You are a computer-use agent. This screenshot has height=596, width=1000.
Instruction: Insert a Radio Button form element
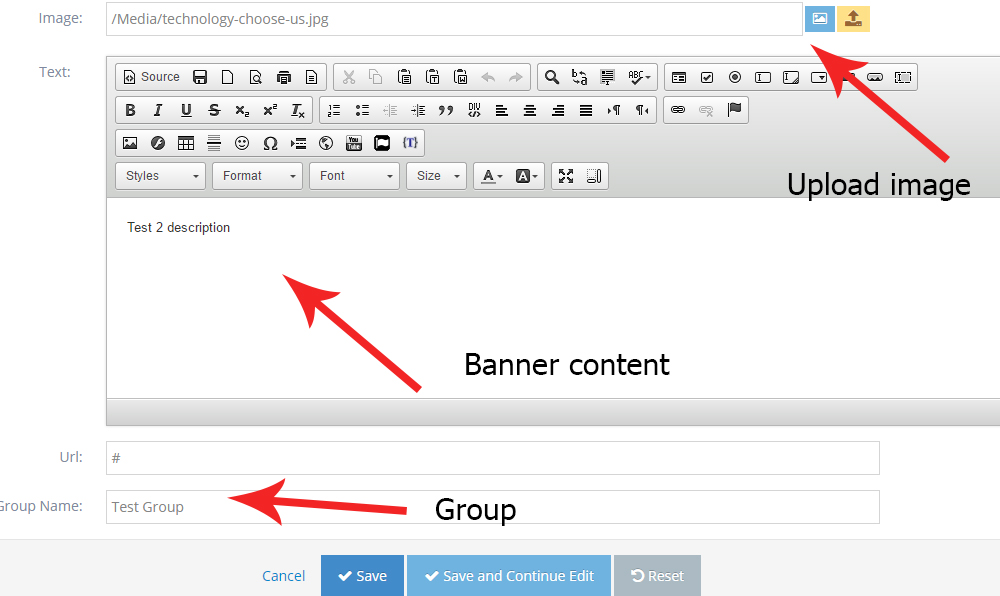[x=735, y=77]
